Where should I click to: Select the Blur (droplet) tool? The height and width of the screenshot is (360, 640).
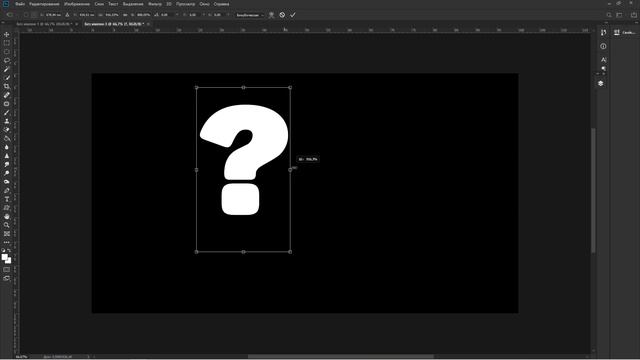7,147
